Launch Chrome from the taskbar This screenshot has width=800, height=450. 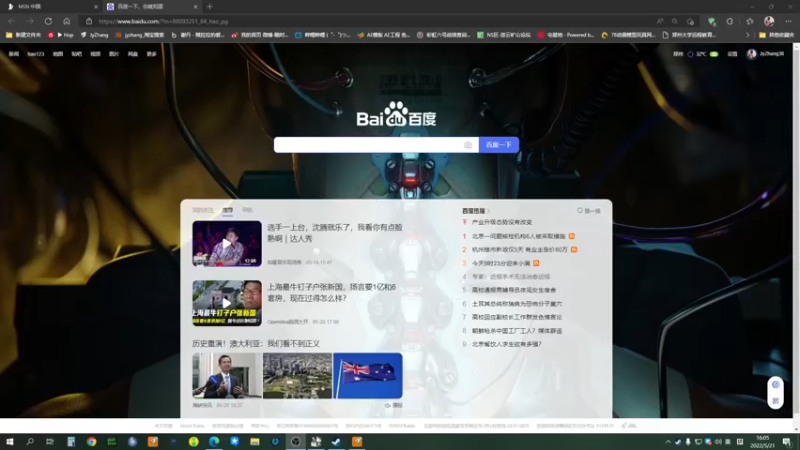click(x=91, y=442)
